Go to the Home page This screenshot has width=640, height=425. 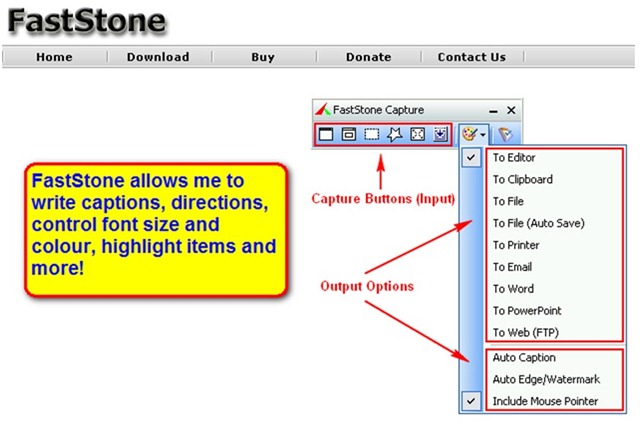point(54,57)
